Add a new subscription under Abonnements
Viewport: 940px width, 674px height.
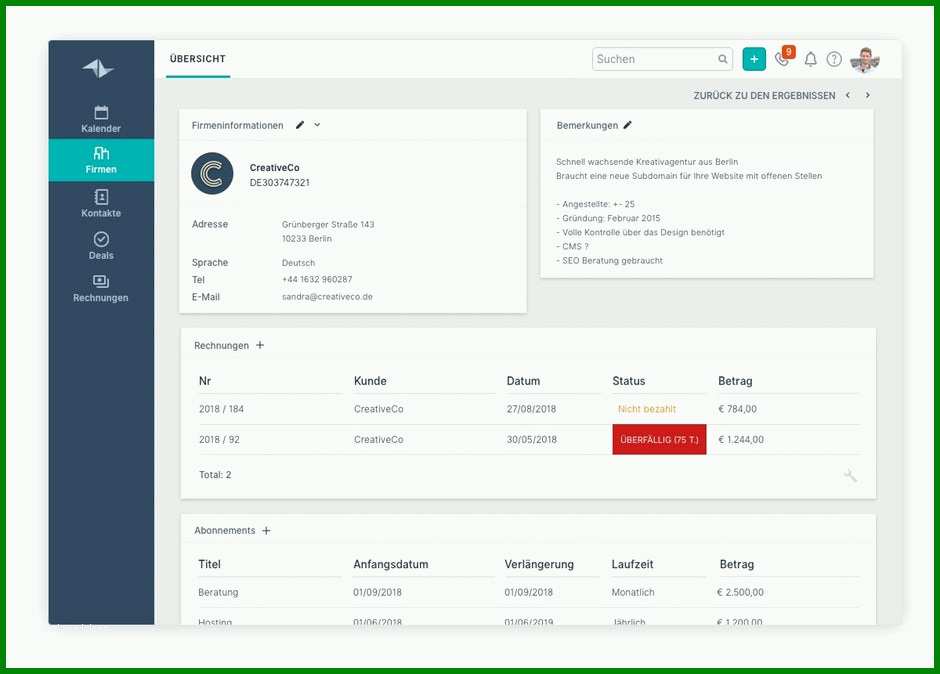266,531
